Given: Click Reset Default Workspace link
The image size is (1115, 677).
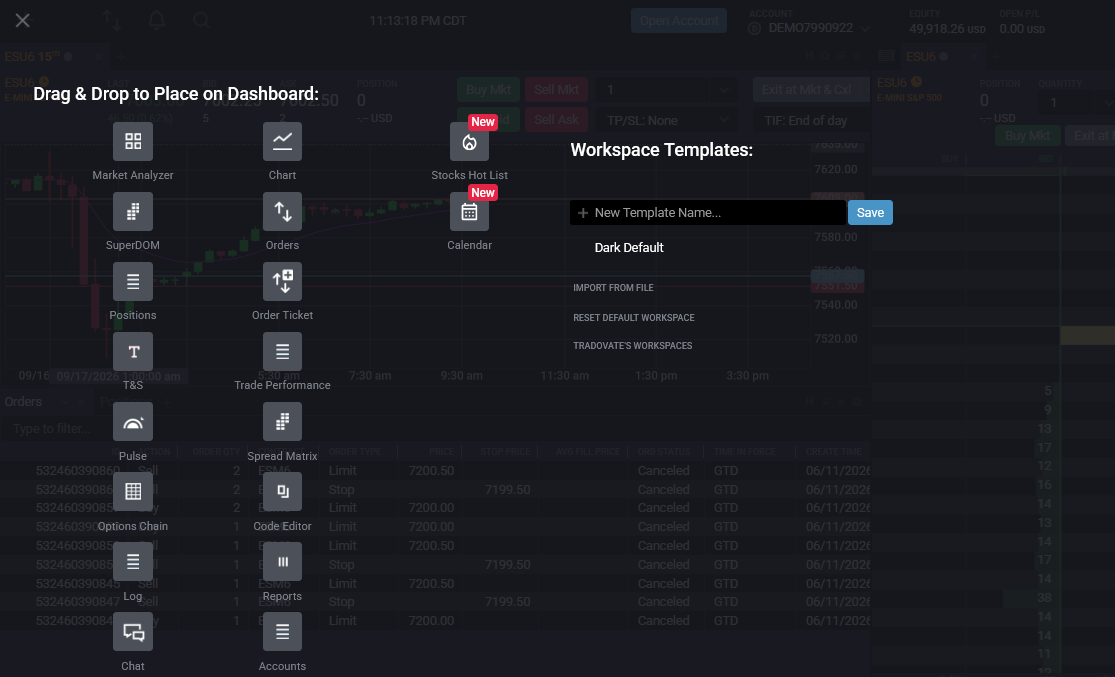Looking at the screenshot, I should [x=634, y=318].
